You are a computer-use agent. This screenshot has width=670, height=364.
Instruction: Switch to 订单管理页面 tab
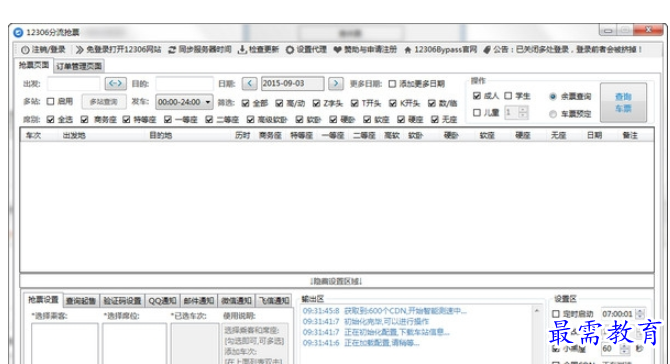coord(79,66)
